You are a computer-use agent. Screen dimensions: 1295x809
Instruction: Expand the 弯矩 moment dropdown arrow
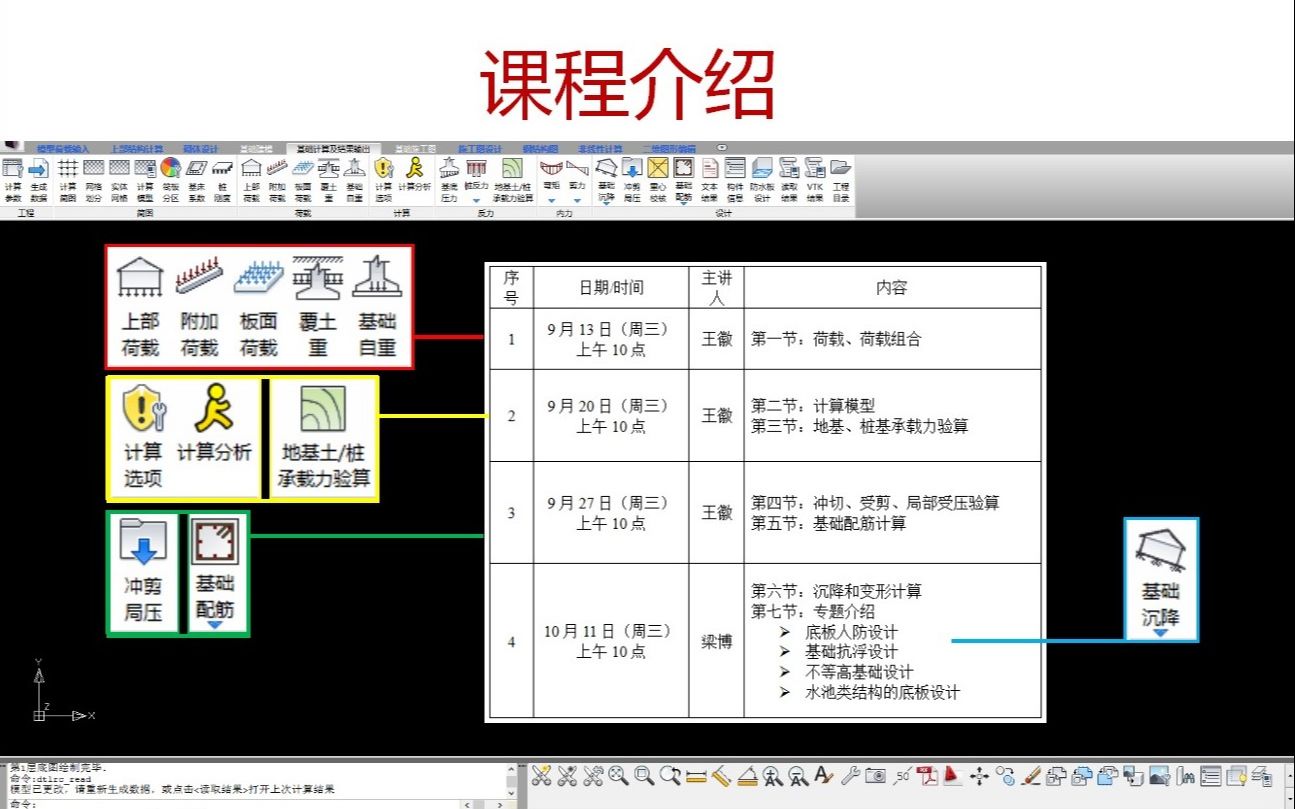coord(552,198)
